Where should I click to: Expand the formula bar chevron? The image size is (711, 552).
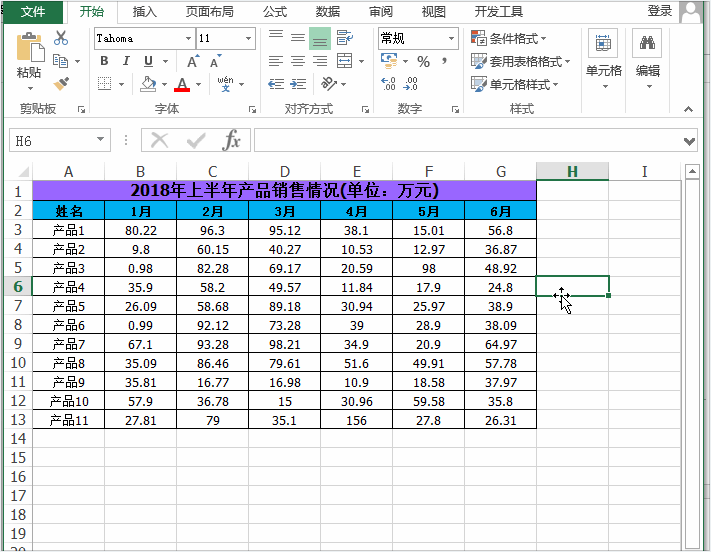[689, 142]
